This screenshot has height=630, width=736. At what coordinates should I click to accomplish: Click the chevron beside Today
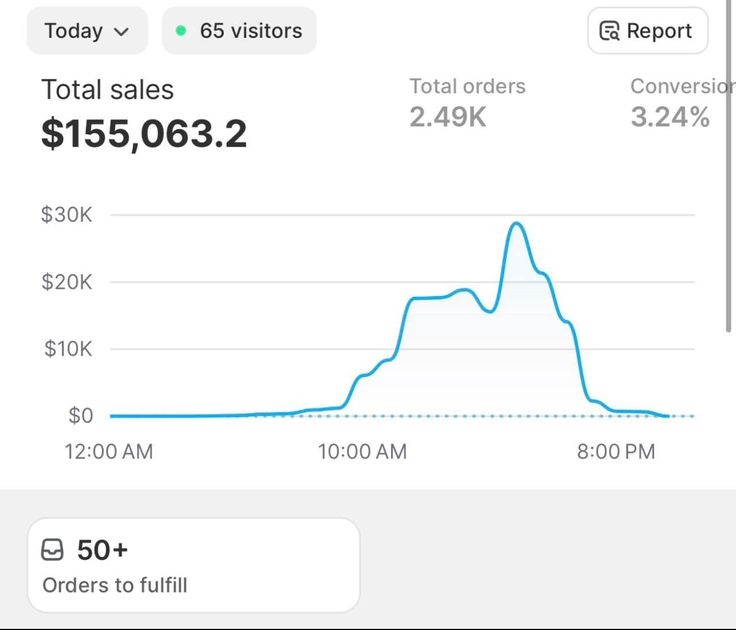pyautogui.click(x=122, y=32)
